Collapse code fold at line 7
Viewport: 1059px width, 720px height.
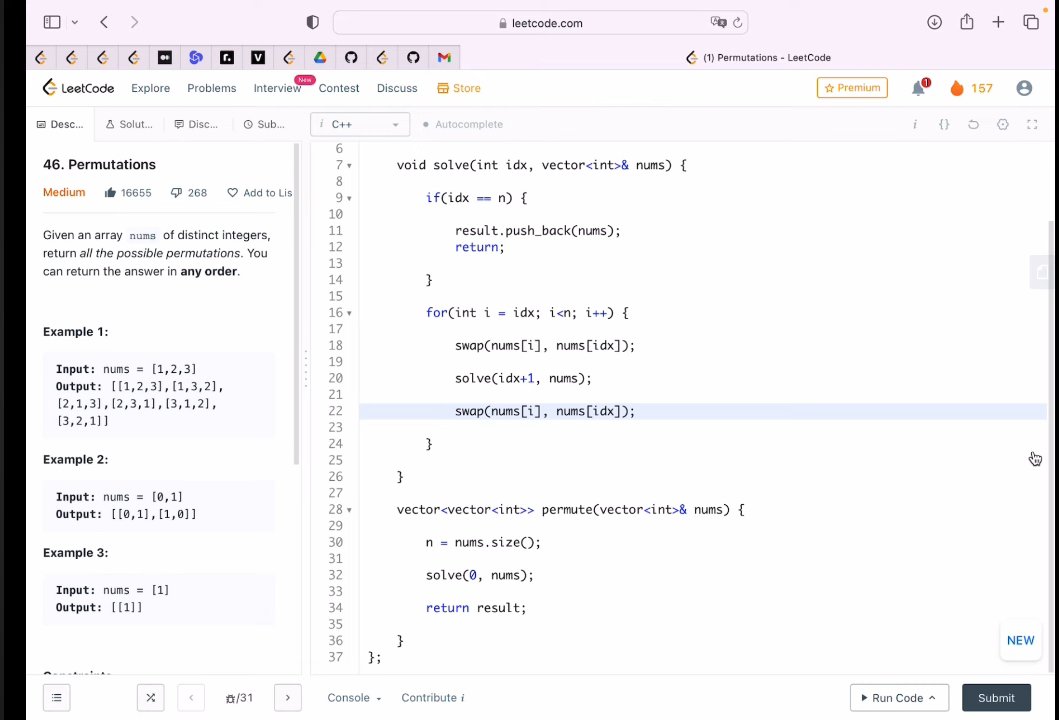click(x=349, y=165)
